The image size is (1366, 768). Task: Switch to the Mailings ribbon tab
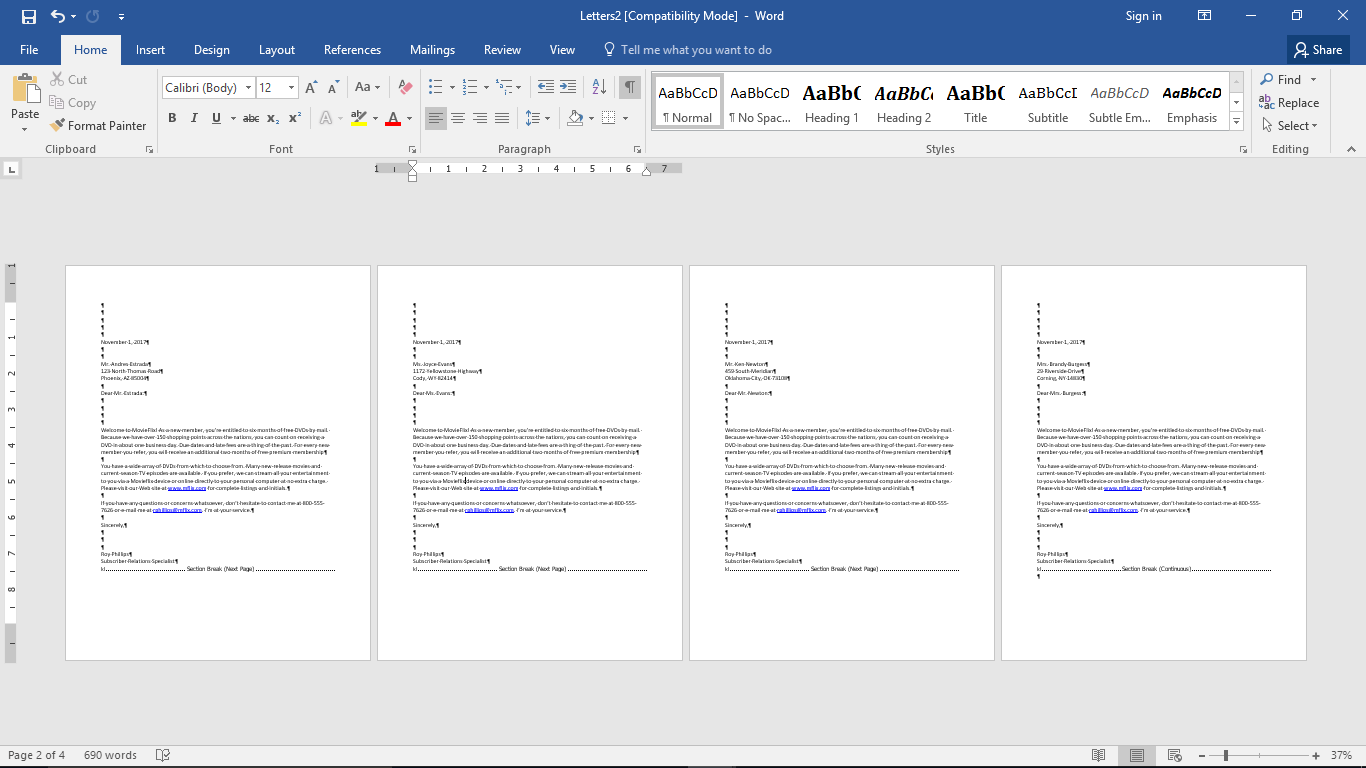point(432,49)
